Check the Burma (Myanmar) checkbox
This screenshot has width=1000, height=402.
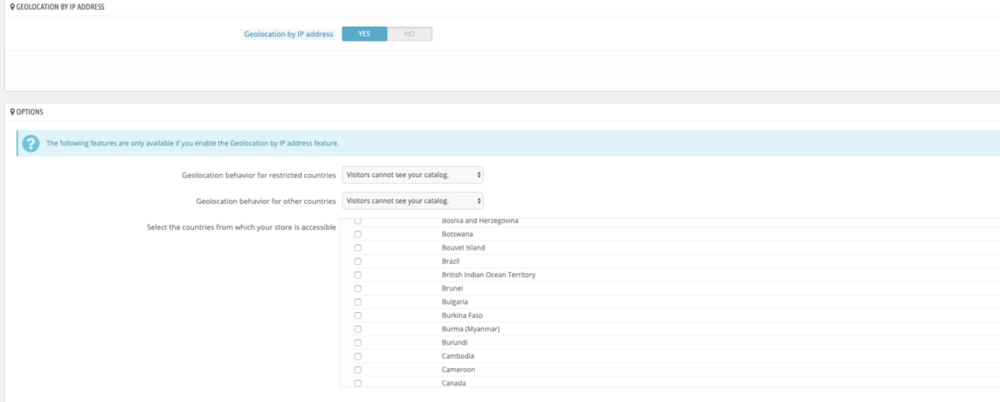coord(358,329)
